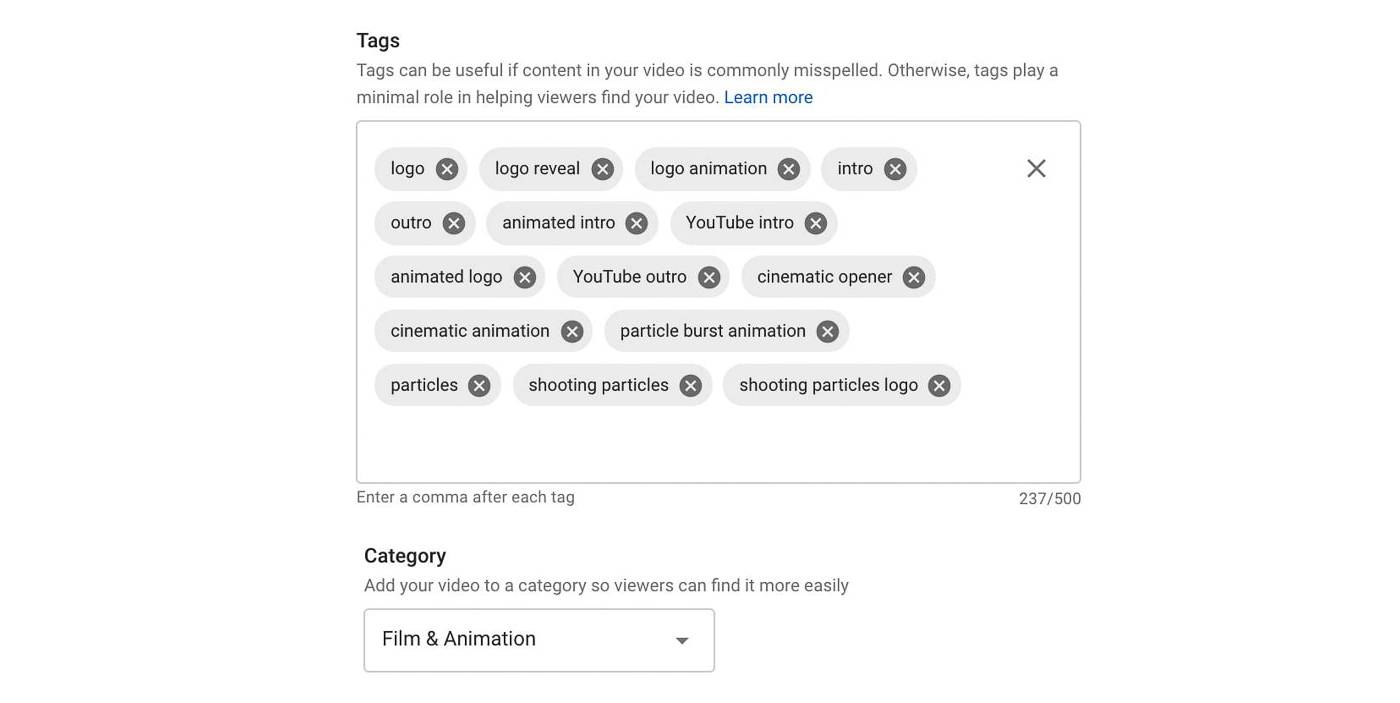This screenshot has width=1400, height=703.
Task: Remove the "particles" tag
Action: 478,384
